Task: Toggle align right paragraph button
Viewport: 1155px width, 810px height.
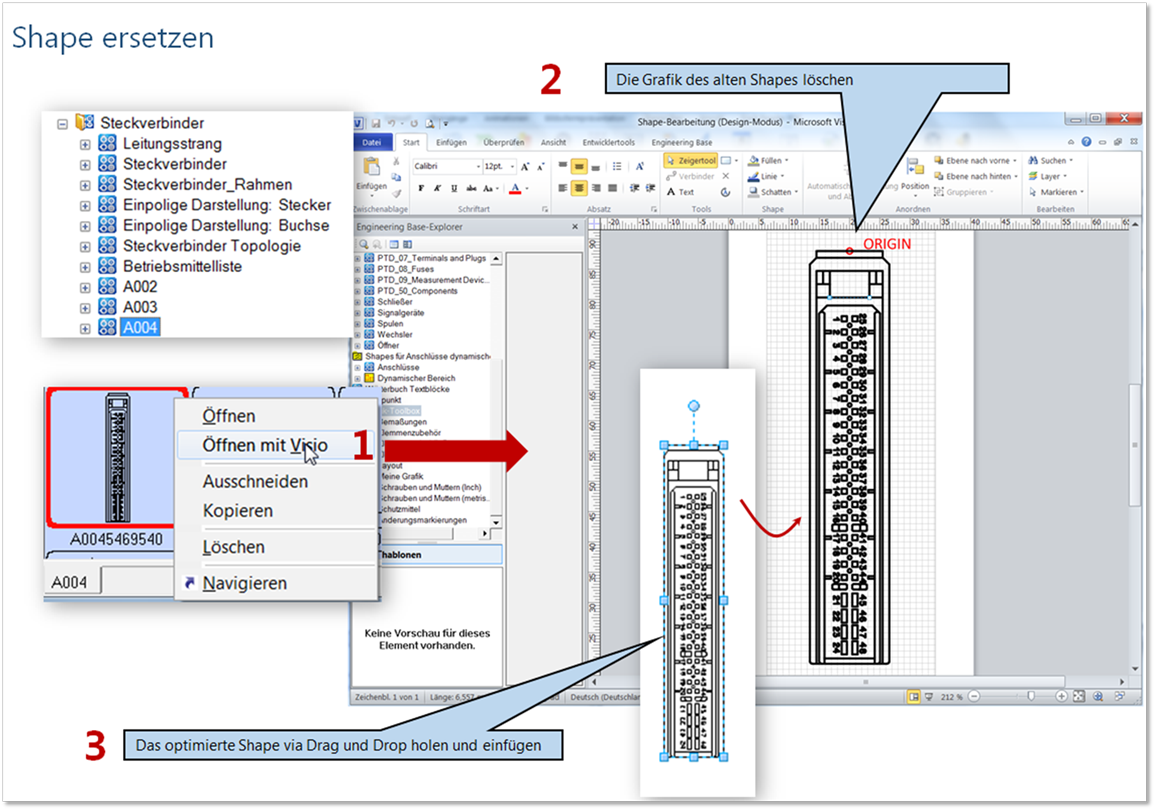Action: (596, 189)
